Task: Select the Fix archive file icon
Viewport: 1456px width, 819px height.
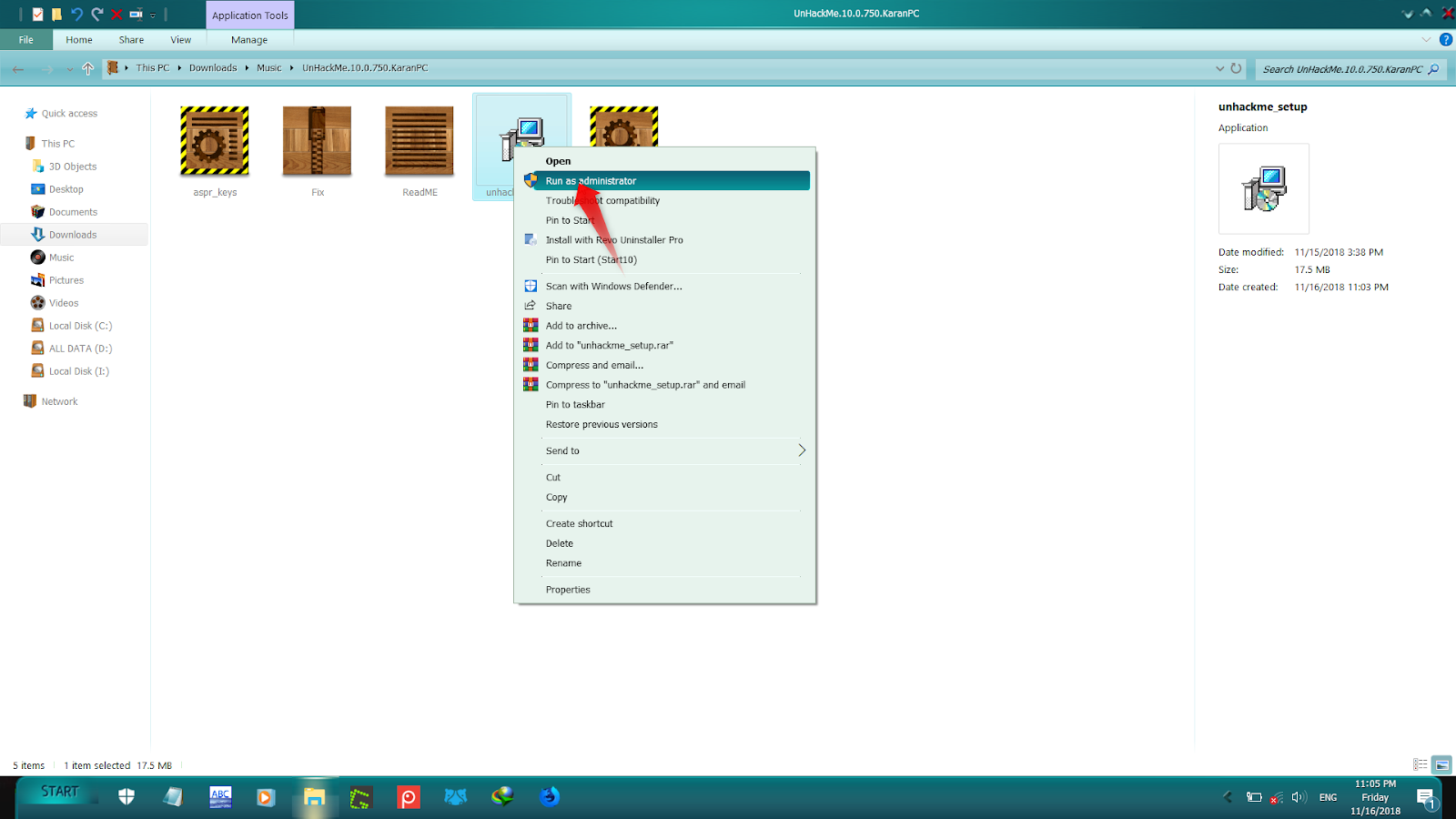Action: point(318,141)
